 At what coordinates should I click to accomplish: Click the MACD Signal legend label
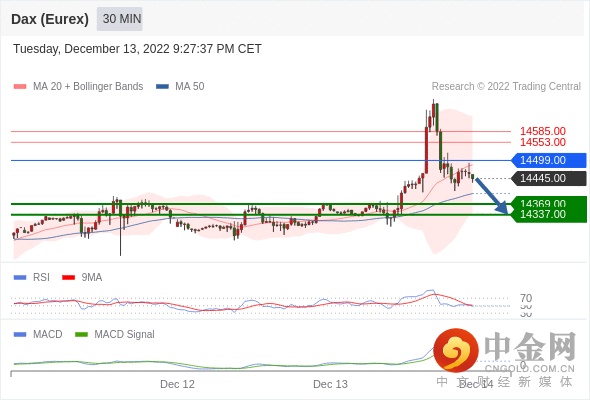(x=125, y=335)
